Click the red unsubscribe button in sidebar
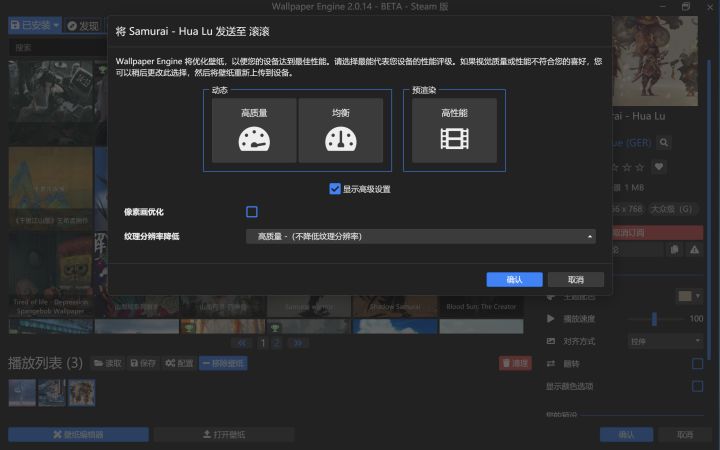Screen dimensions: 720x450 [x=658, y=233]
